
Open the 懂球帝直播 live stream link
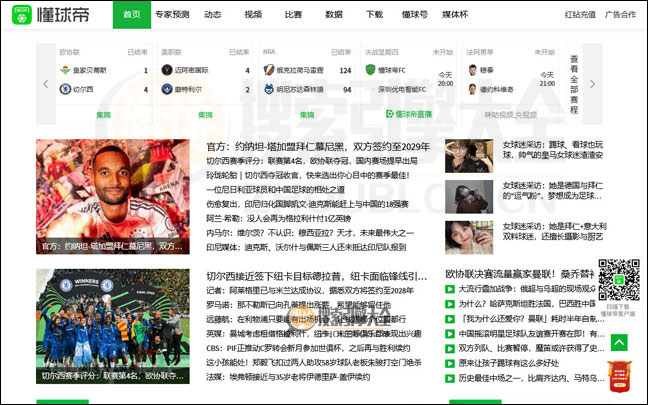point(409,114)
